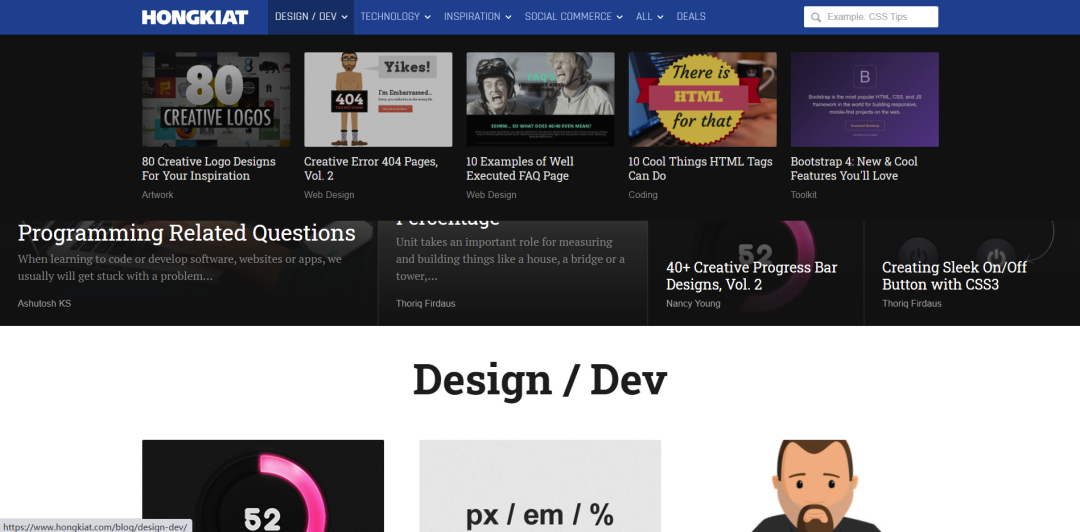1080x532 pixels.
Task: Click the Hongkiat logo
Action: click(x=195, y=17)
